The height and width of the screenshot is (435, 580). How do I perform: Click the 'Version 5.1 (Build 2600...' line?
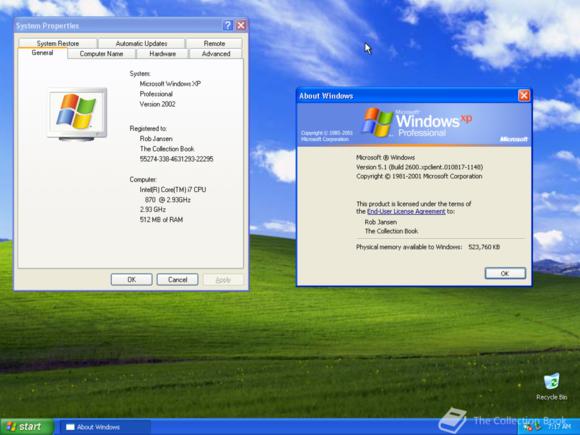point(419,167)
